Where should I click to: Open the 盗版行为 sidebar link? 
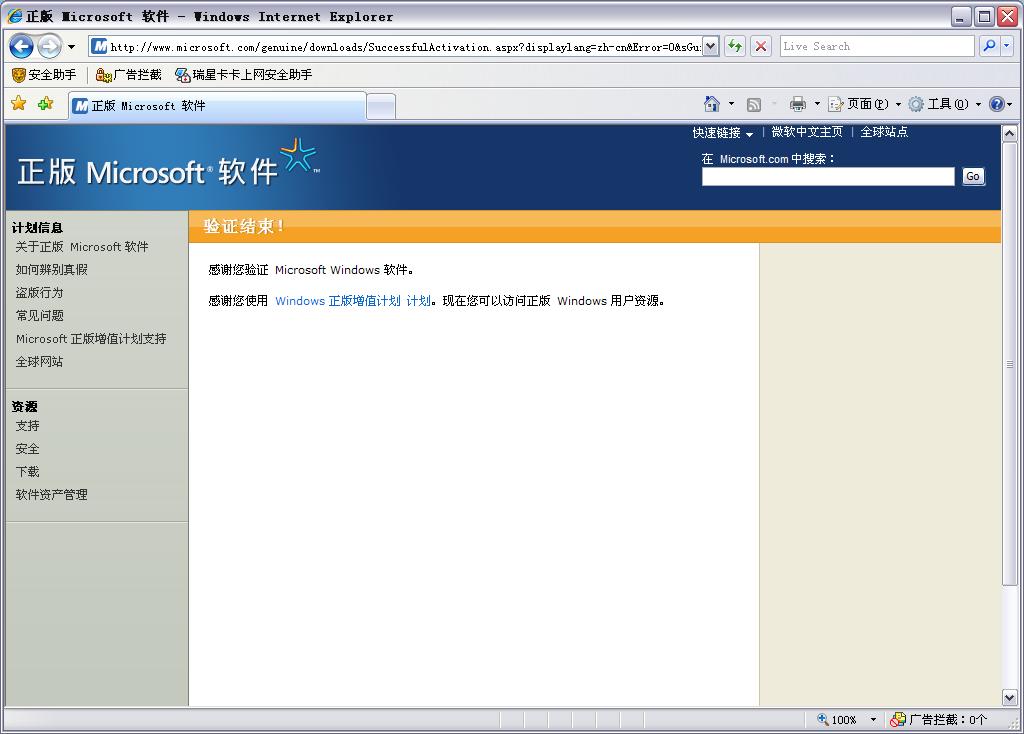(x=39, y=293)
